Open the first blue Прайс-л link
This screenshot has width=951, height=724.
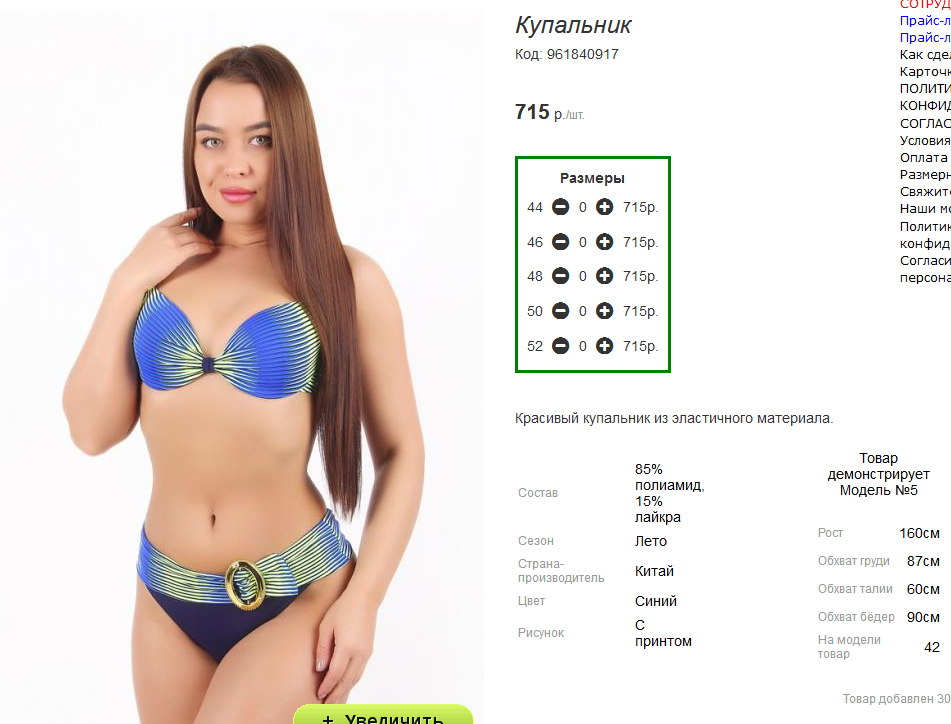[x=925, y=21]
